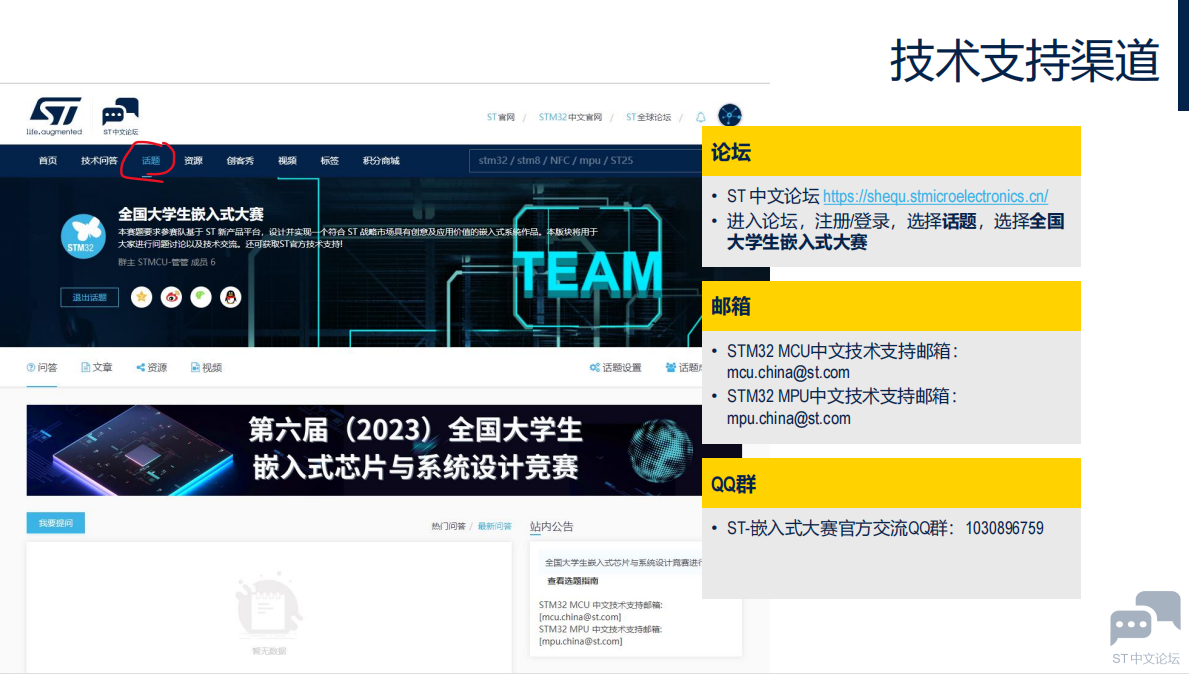Click the ST中文论坛 chat bubble logo in header

[121, 116]
